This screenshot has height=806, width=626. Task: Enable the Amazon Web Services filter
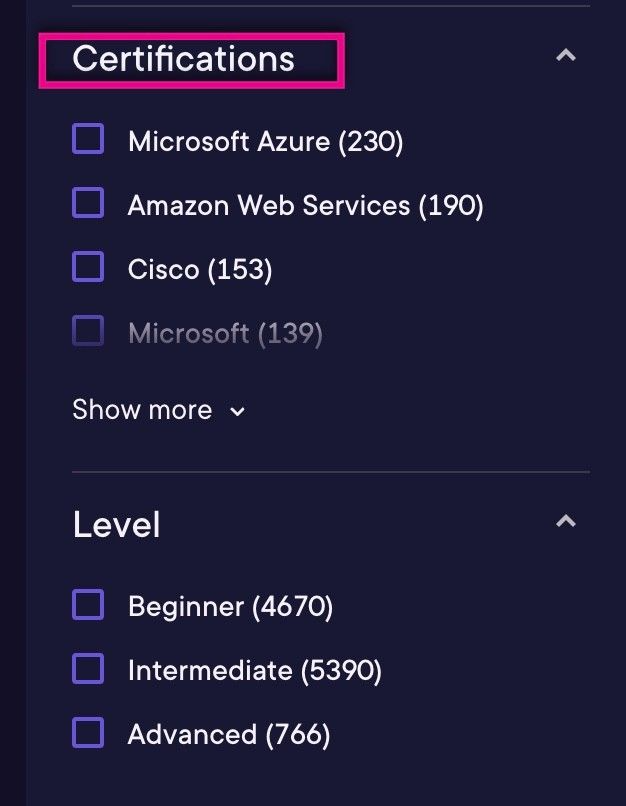point(88,203)
